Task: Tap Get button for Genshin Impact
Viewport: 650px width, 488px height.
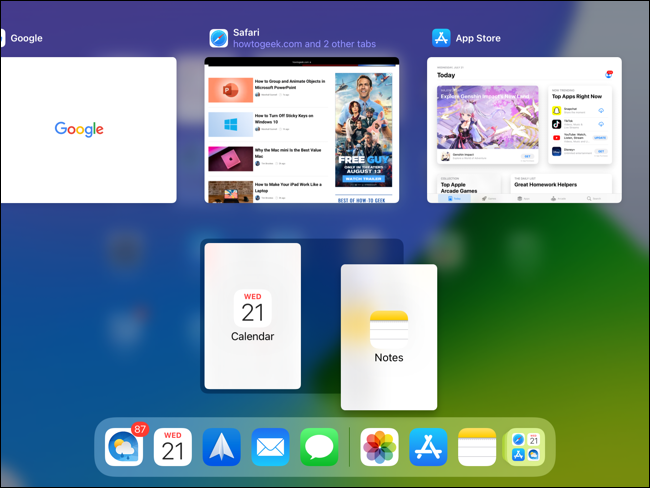Action: pos(527,156)
